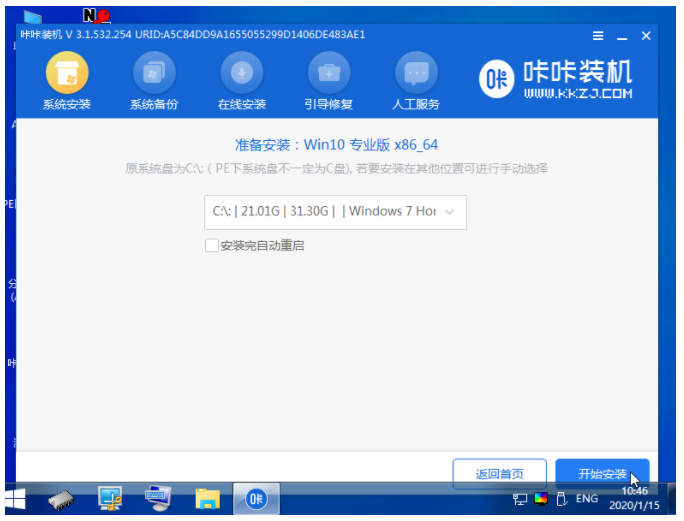The height and width of the screenshot is (521, 684).
Task: Minimize the 咔咔装机 window
Action: [622, 36]
